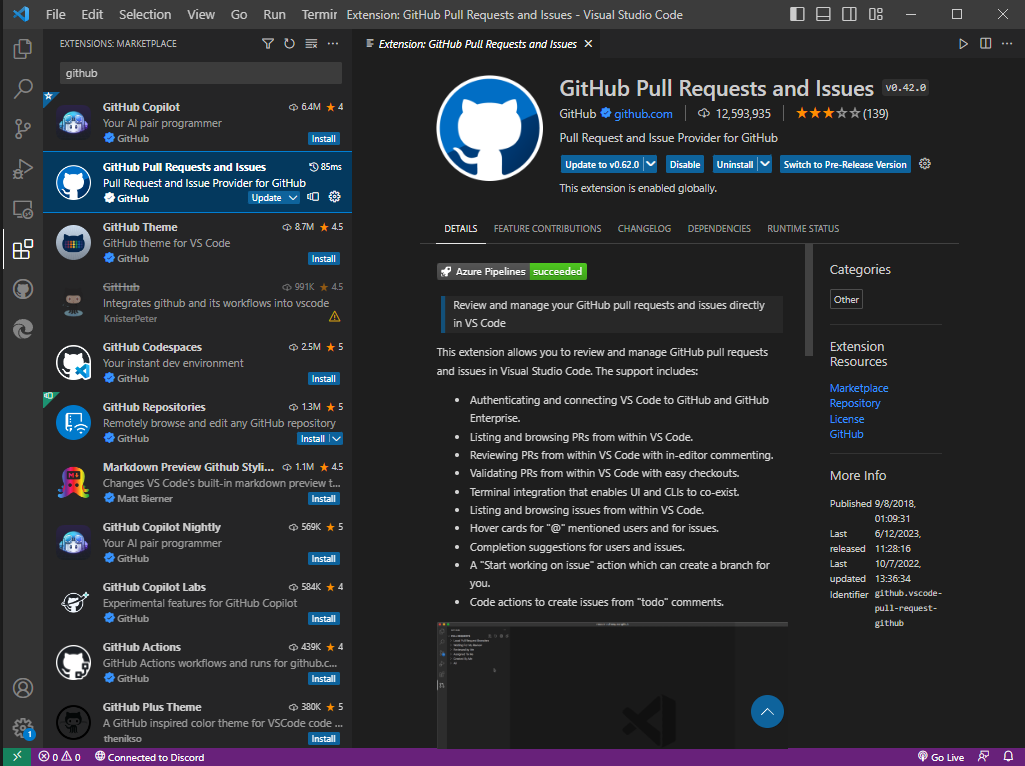Open the Accounts menu icon
Image resolution: width=1025 pixels, height=766 pixels.
tap(23, 688)
